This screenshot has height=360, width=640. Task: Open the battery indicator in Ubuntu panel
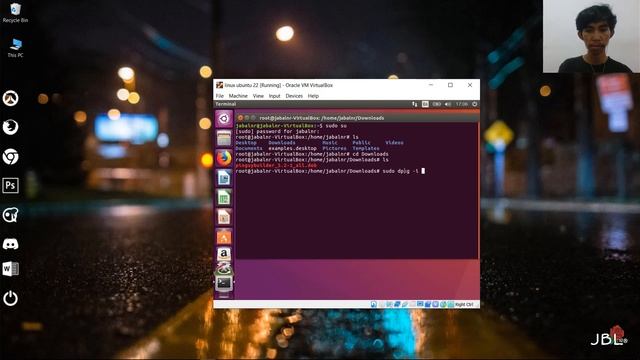click(436, 104)
